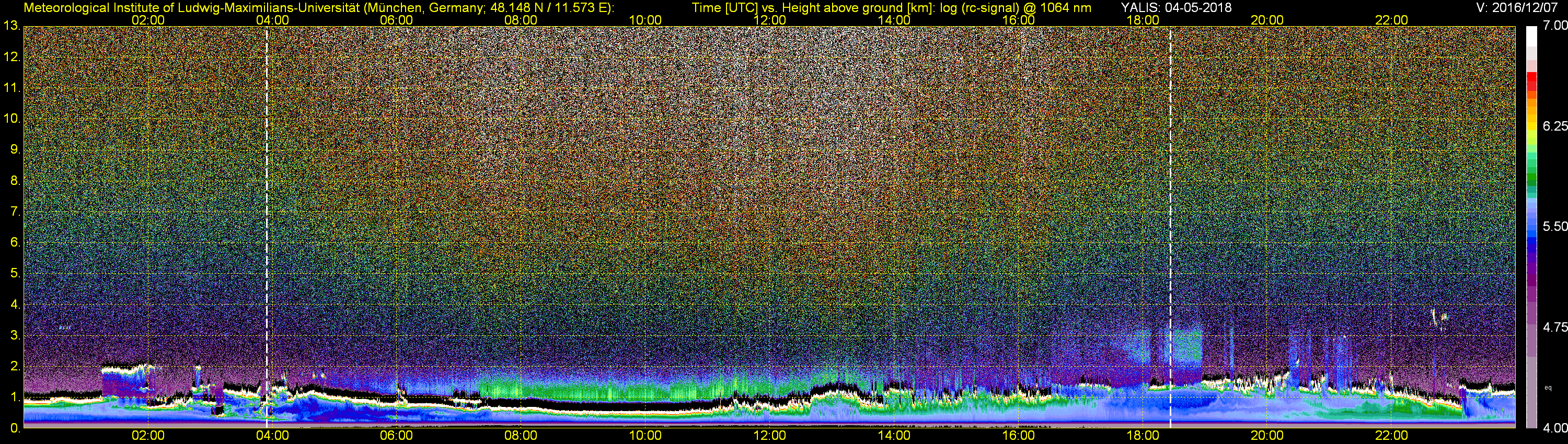The height and width of the screenshot is (444, 1568).
Task: Click the 4.00 value on the color scale
Action: point(1555,428)
